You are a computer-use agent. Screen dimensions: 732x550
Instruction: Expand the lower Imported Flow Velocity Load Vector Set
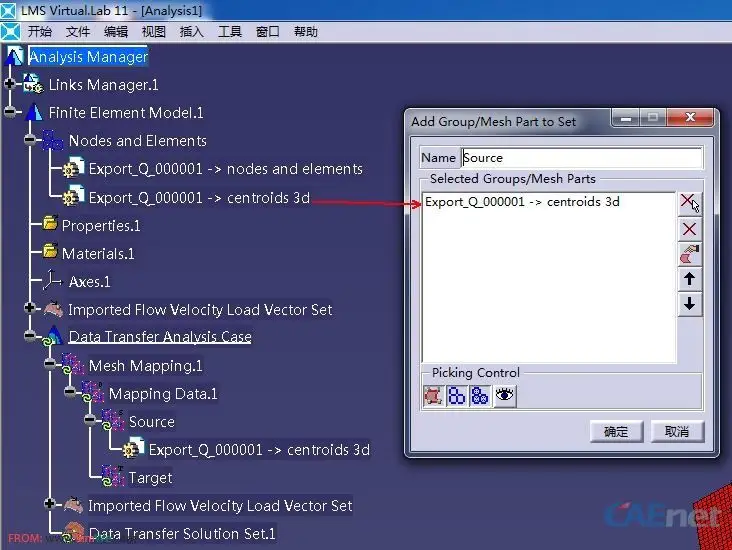(x=49, y=503)
